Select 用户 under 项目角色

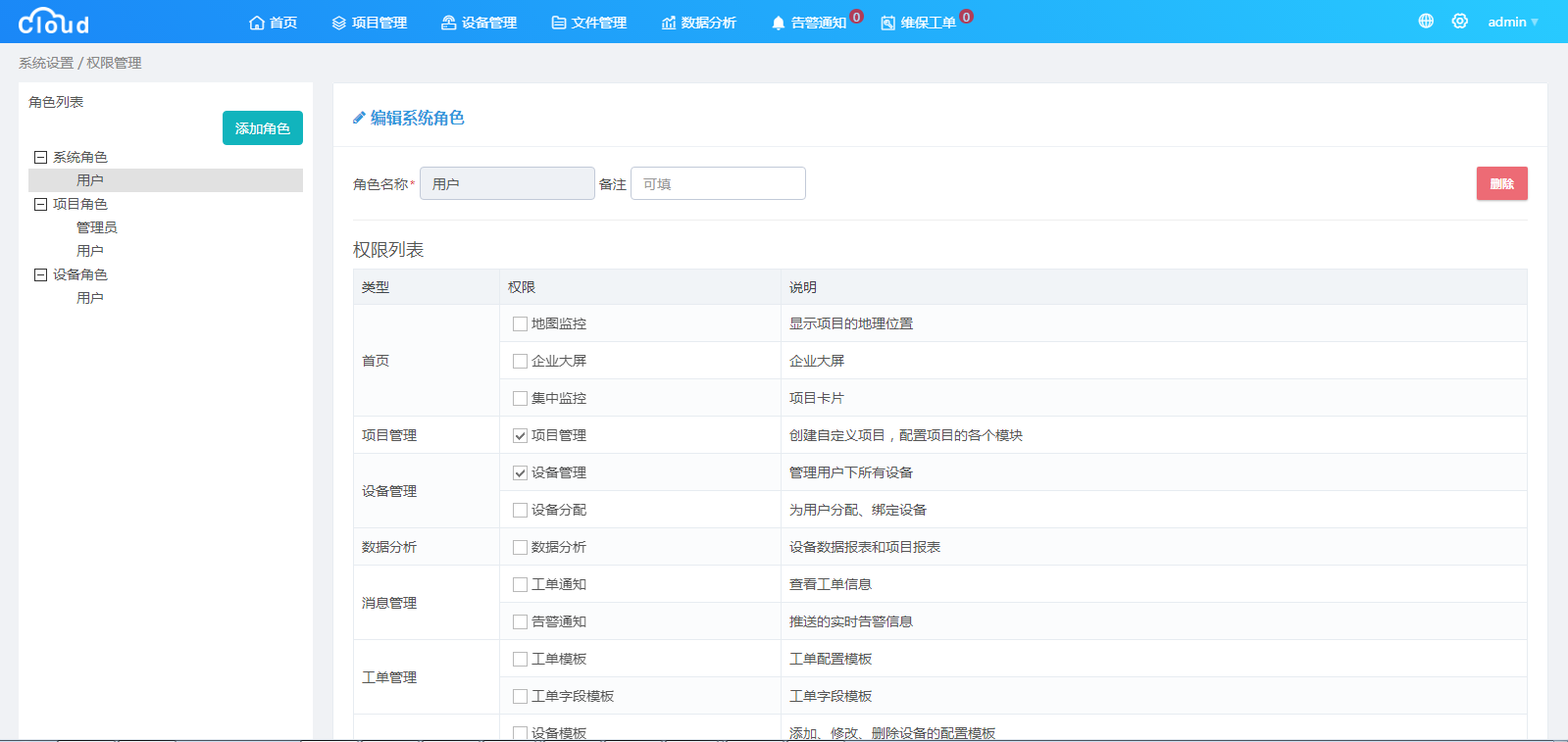(x=90, y=251)
